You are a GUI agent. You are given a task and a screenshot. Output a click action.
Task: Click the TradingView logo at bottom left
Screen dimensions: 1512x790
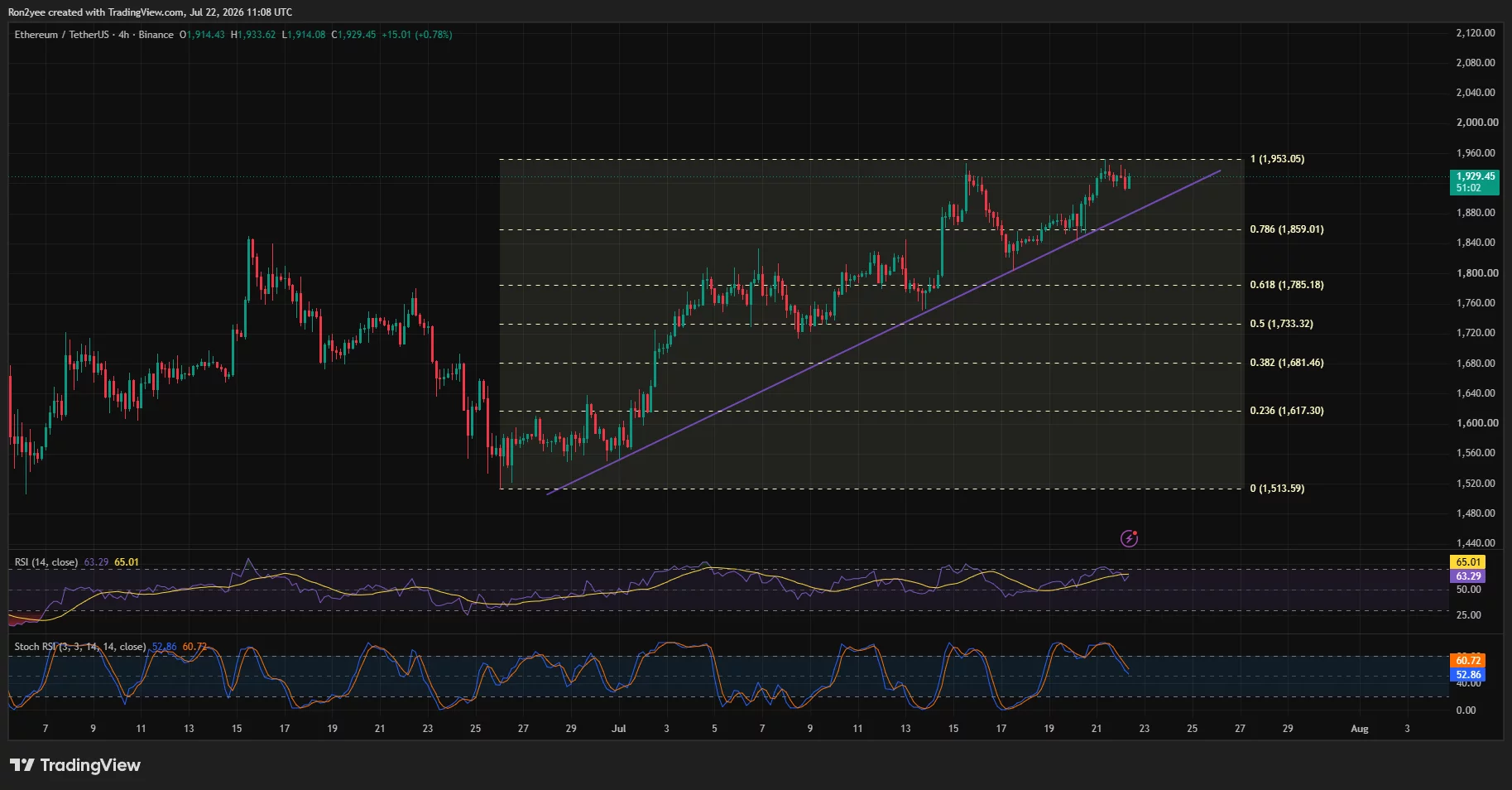pos(75,765)
